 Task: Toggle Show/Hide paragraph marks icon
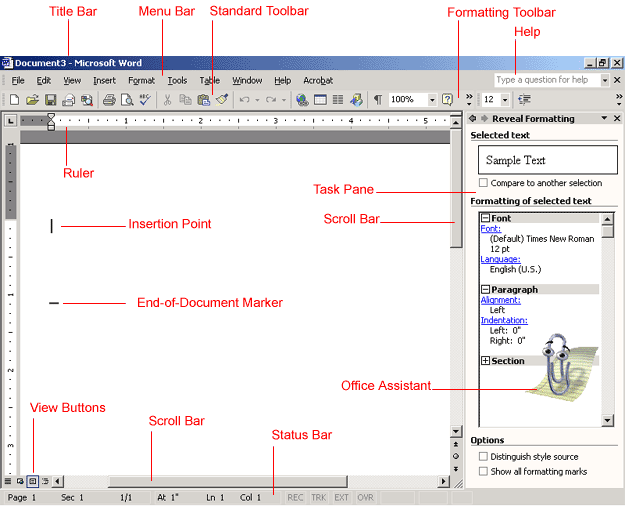[x=377, y=100]
